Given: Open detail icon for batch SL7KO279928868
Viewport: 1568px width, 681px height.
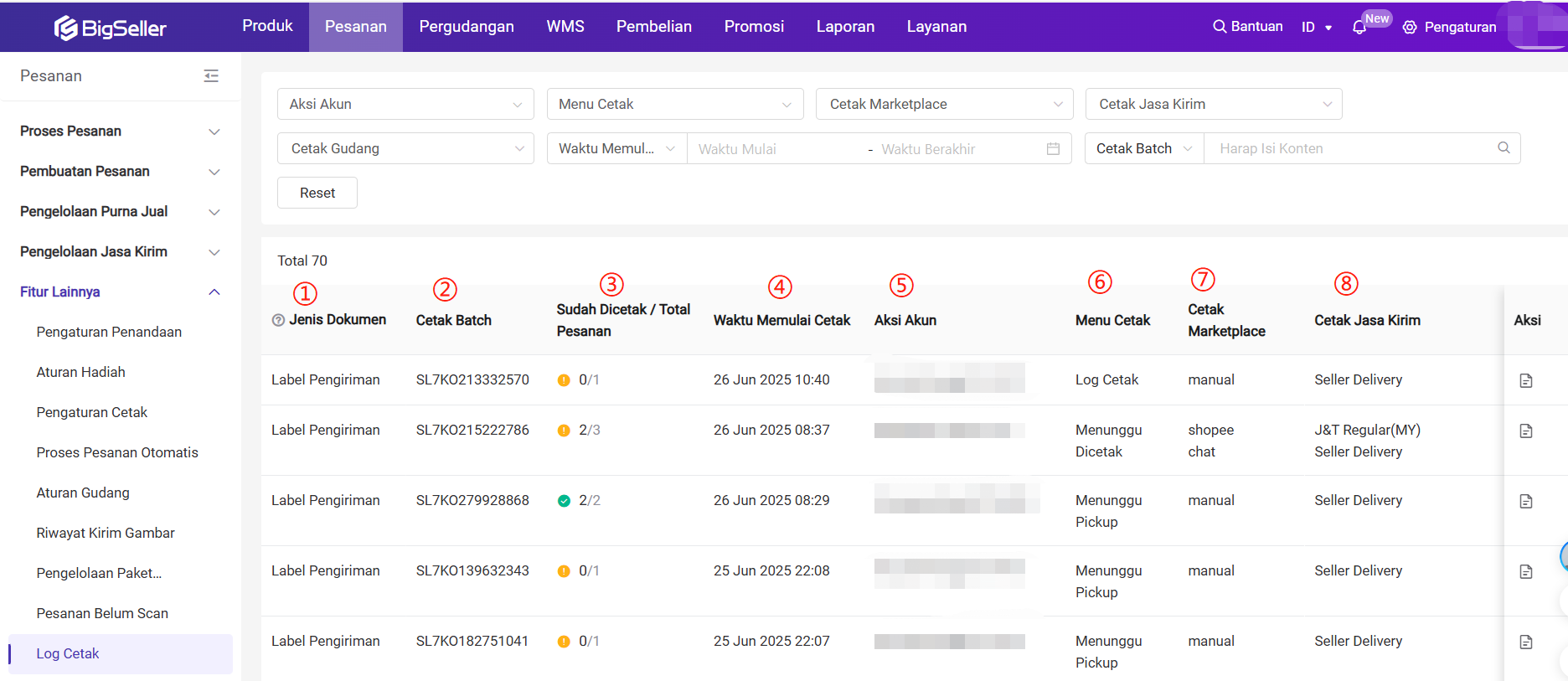Looking at the screenshot, I should [x=1526, y=501].
